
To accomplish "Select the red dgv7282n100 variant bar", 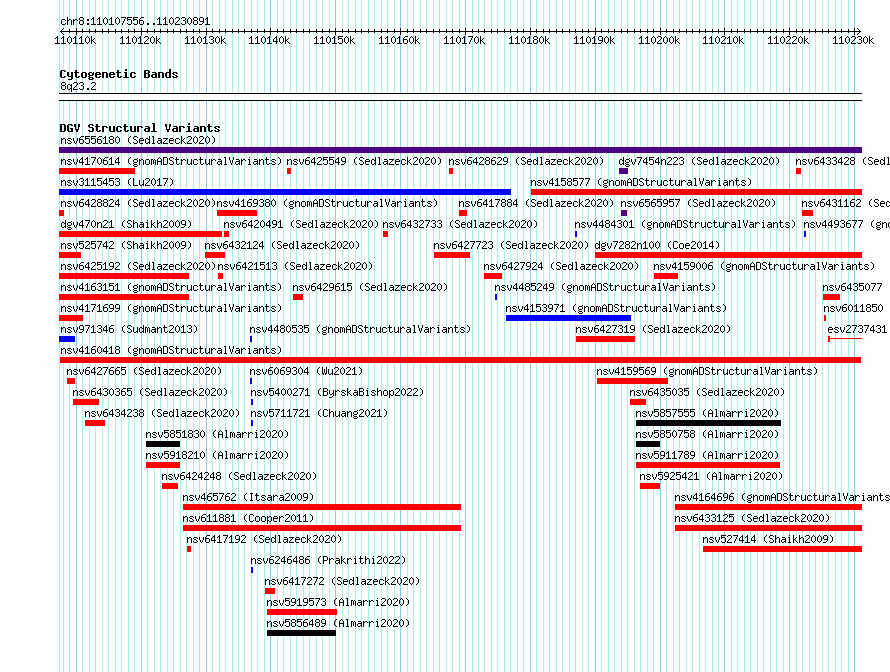I will click(x=728, y=255).
